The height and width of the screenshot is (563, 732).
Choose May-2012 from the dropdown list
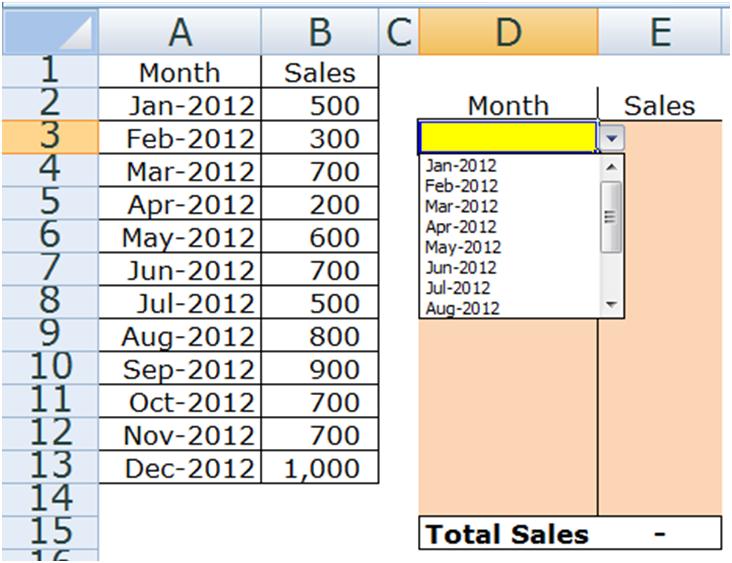(463, 247)
